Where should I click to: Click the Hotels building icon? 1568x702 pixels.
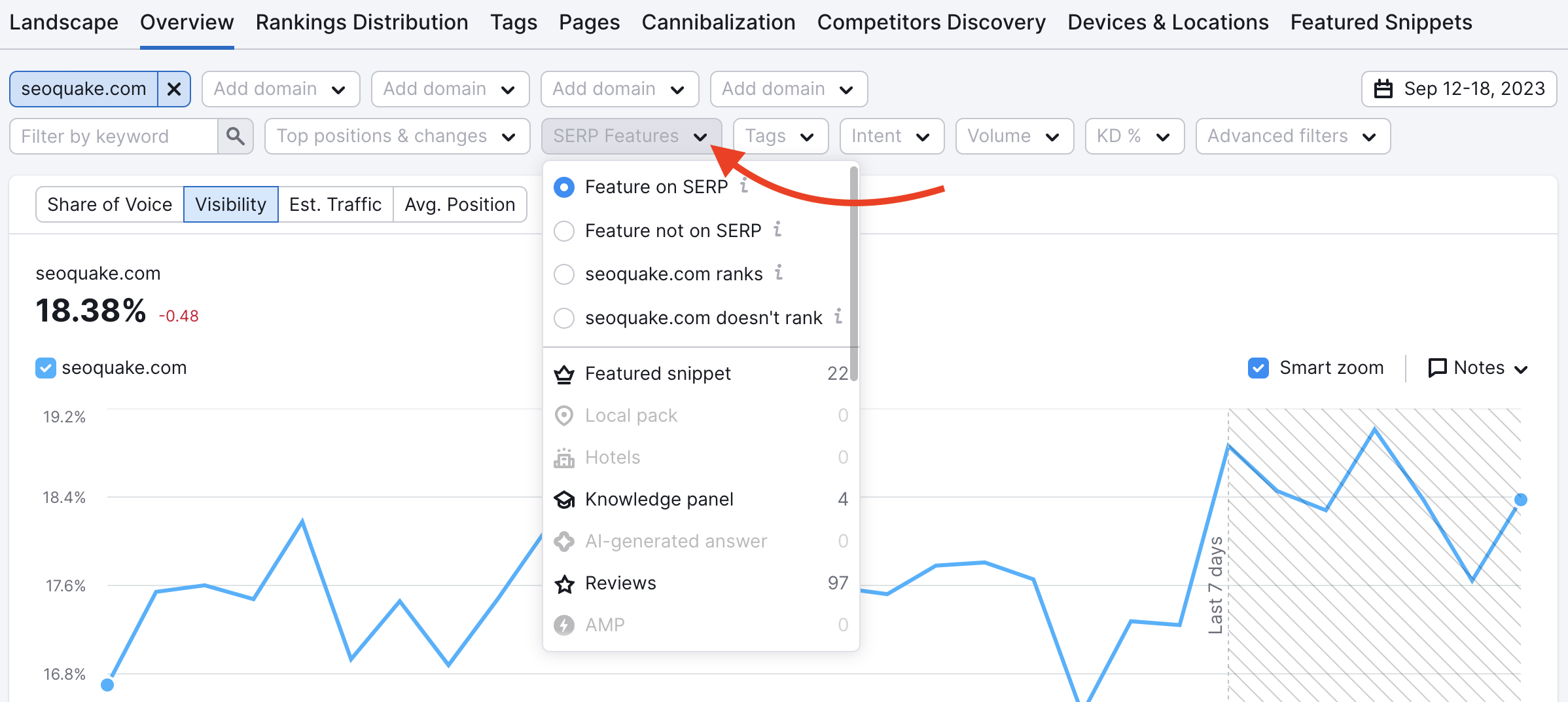(x=564, y=458)
